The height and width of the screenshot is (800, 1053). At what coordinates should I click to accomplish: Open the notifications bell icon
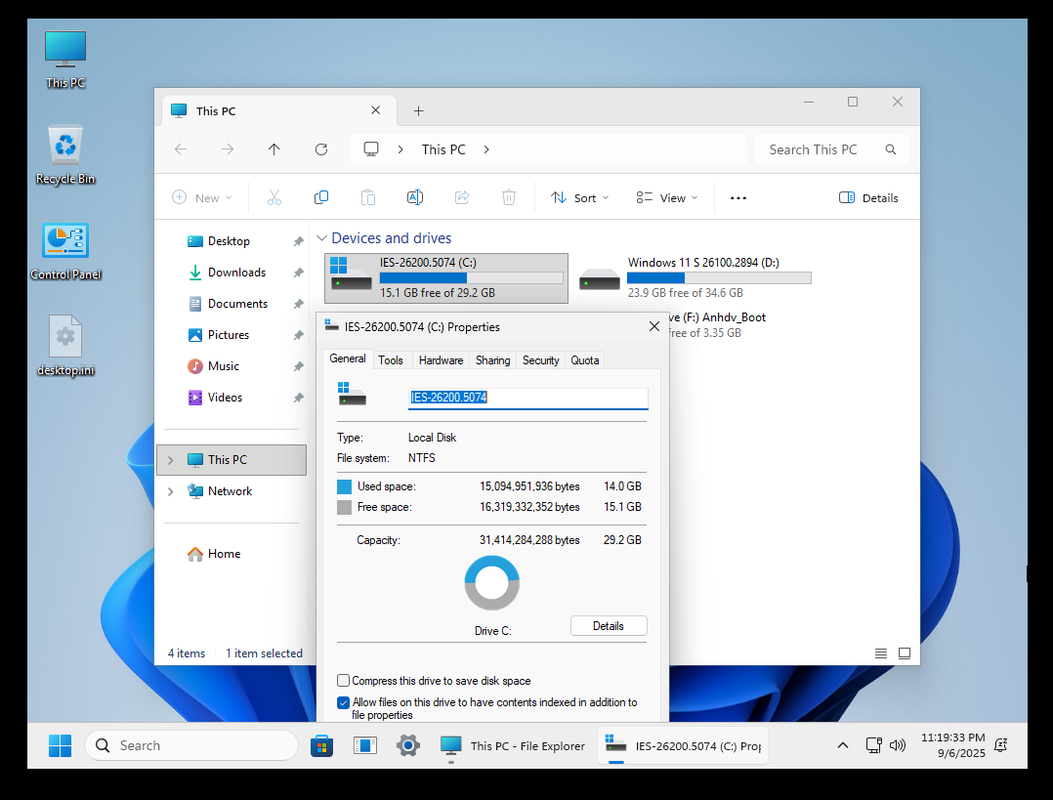click(x=1001, y=745)
